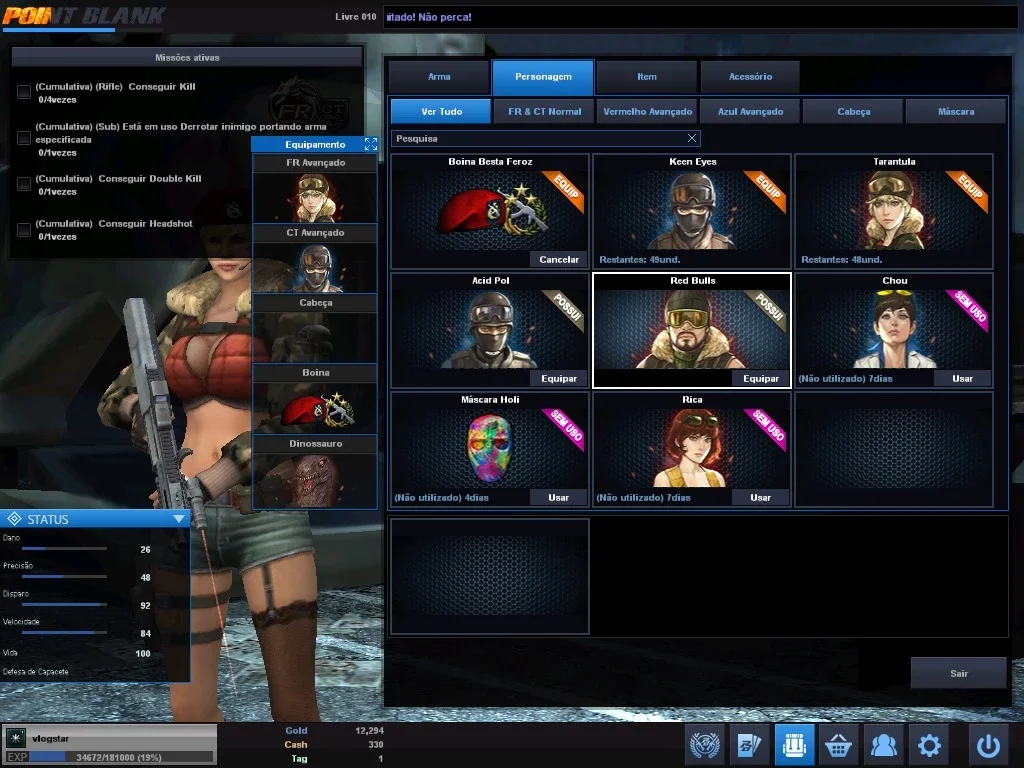Select the Tarantula character card
Viewport: 1024px width, 768px height.
click(x=894, y=212)
